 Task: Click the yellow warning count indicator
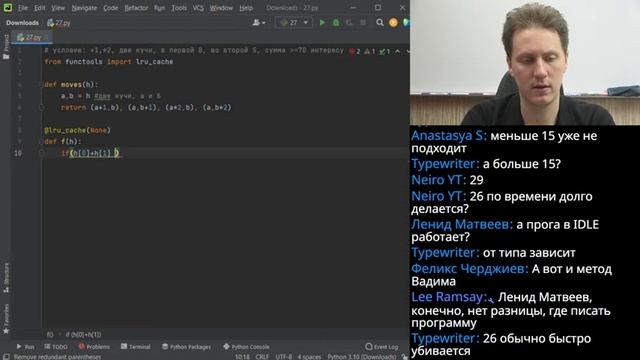tap(369, 51)
